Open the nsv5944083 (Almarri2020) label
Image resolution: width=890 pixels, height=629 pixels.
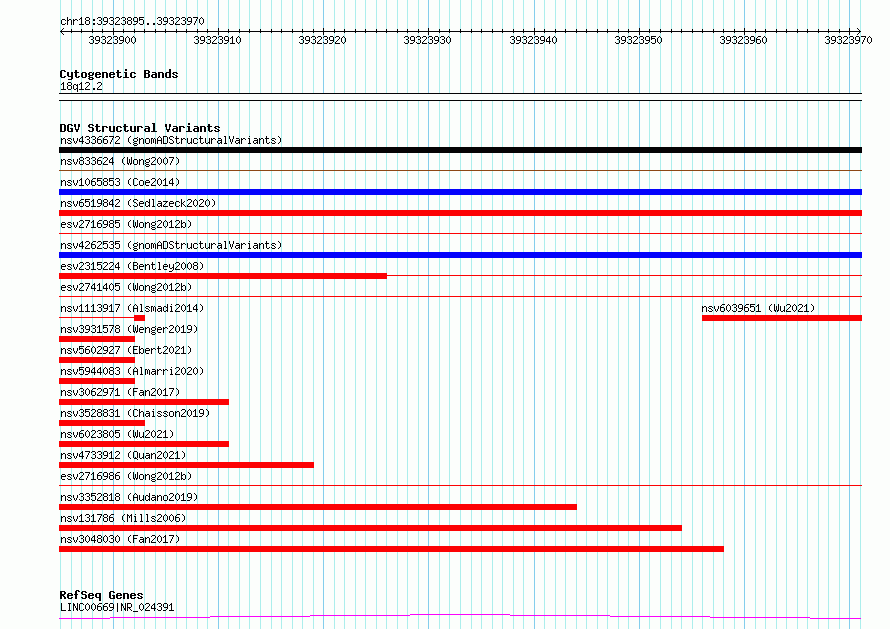coord(132,371)
